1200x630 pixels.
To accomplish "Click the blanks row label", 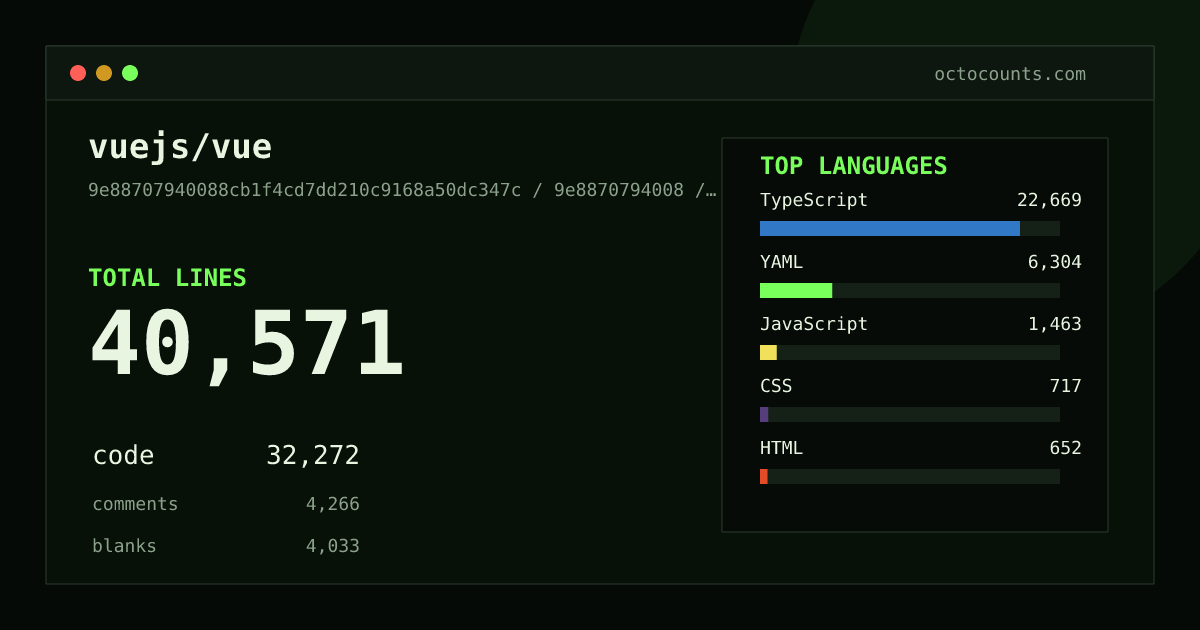I will (124, 546).
